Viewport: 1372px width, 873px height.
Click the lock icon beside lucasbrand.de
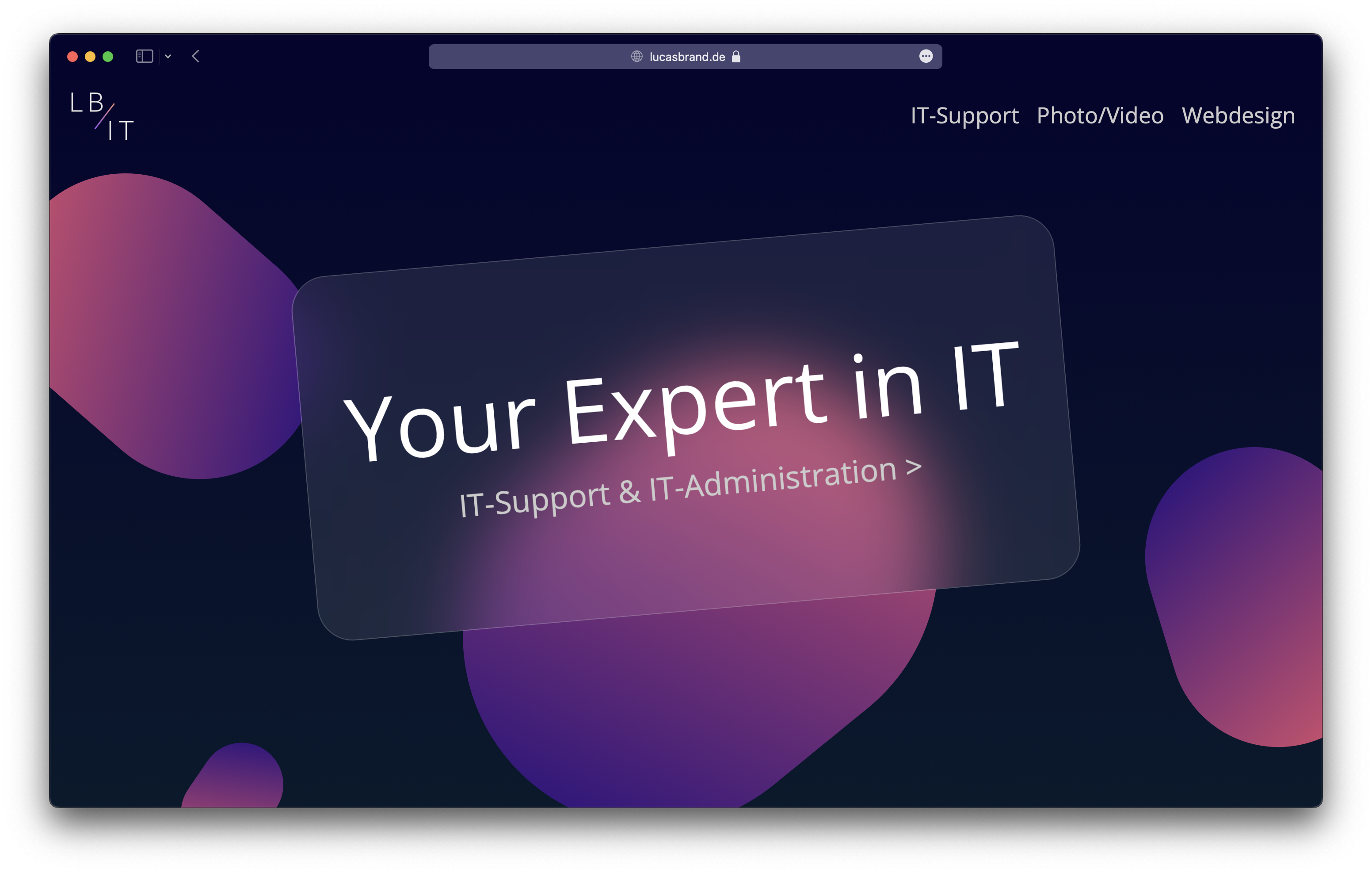point(736,57)
